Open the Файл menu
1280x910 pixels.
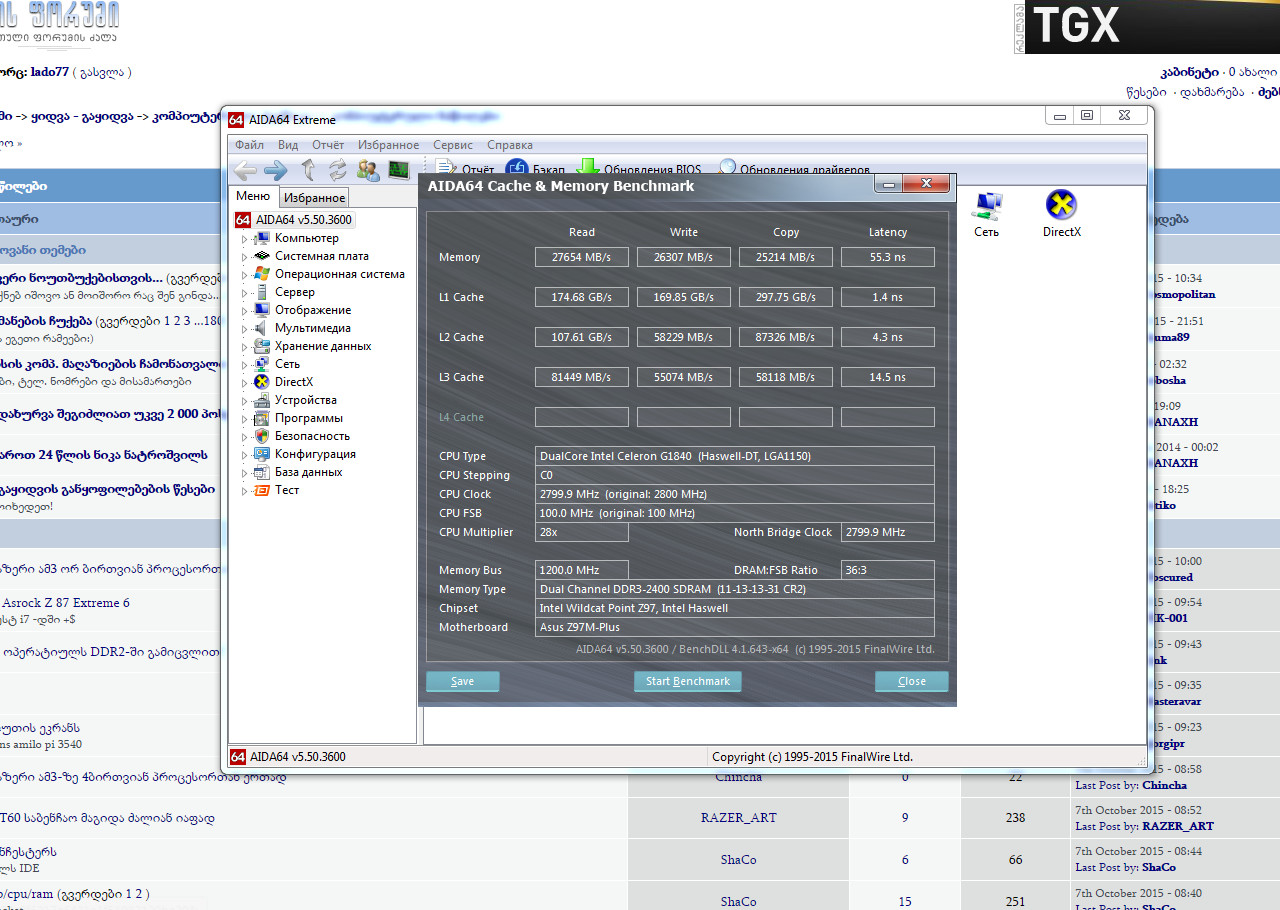coord(250,145)
